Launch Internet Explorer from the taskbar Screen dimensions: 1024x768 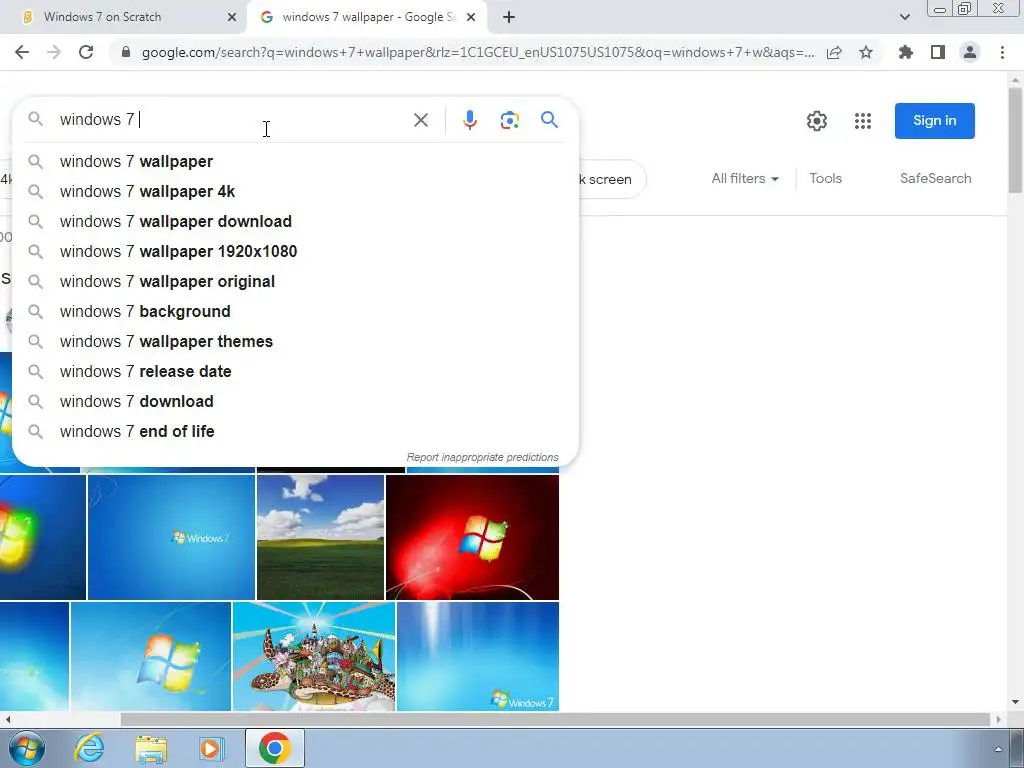click(x=89, y=748)
